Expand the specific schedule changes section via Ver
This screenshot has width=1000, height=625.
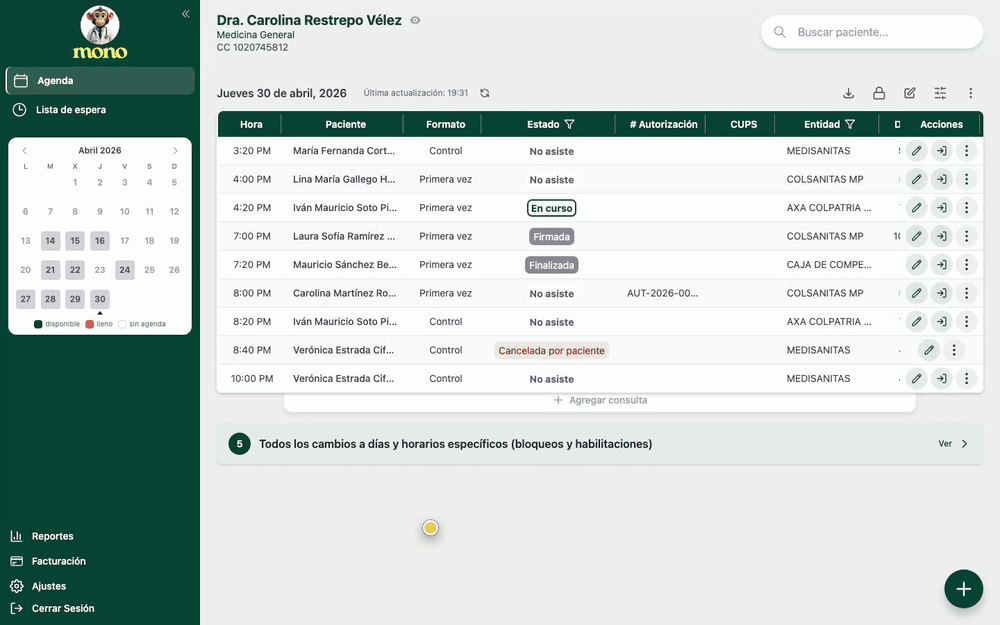[953, 444]
